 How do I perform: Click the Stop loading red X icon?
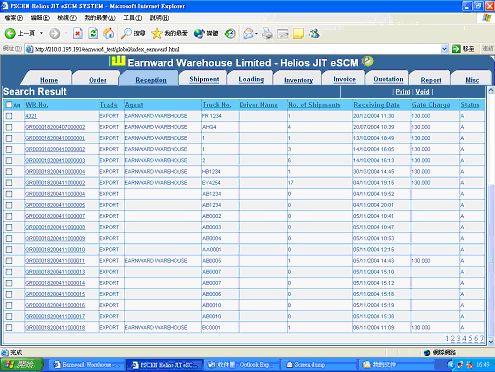[x=78, y=33]
